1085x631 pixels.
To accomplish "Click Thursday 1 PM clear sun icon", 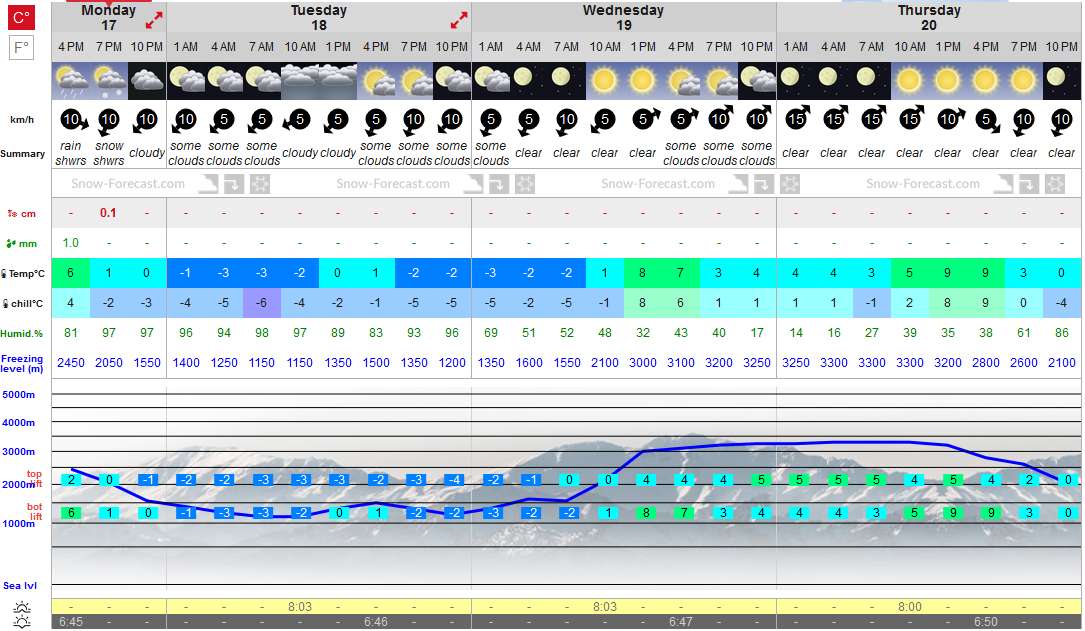I will (x=948, y=81).
